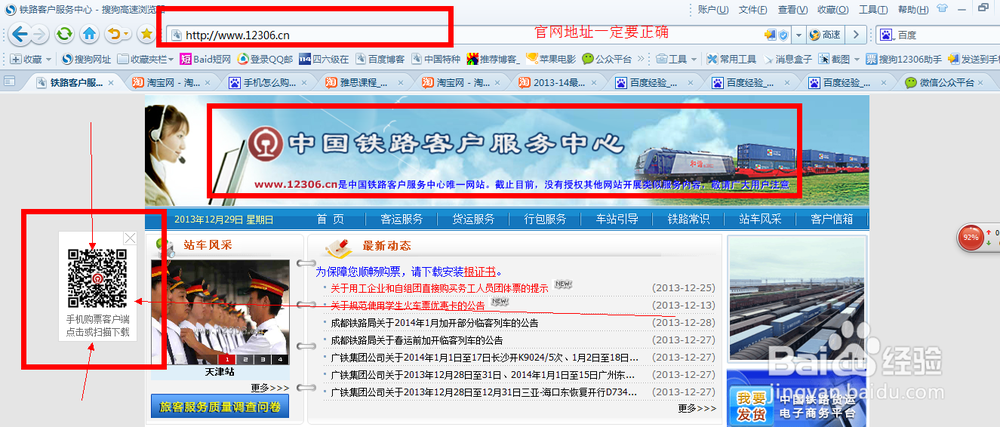This screenshot has width=1000, height=427.
Task: Switch to the 2013-14最 tab
Action: [557, 82]
